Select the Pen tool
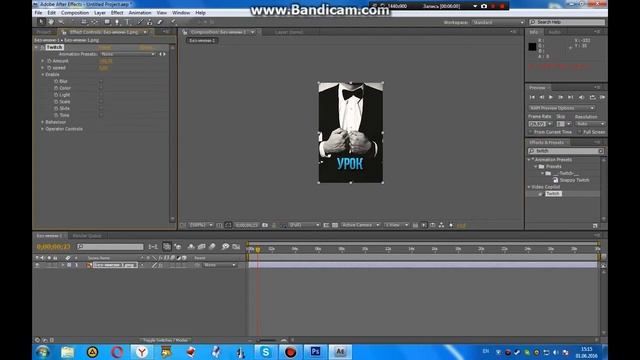This screenshot has width=640, height=360. 117,22
